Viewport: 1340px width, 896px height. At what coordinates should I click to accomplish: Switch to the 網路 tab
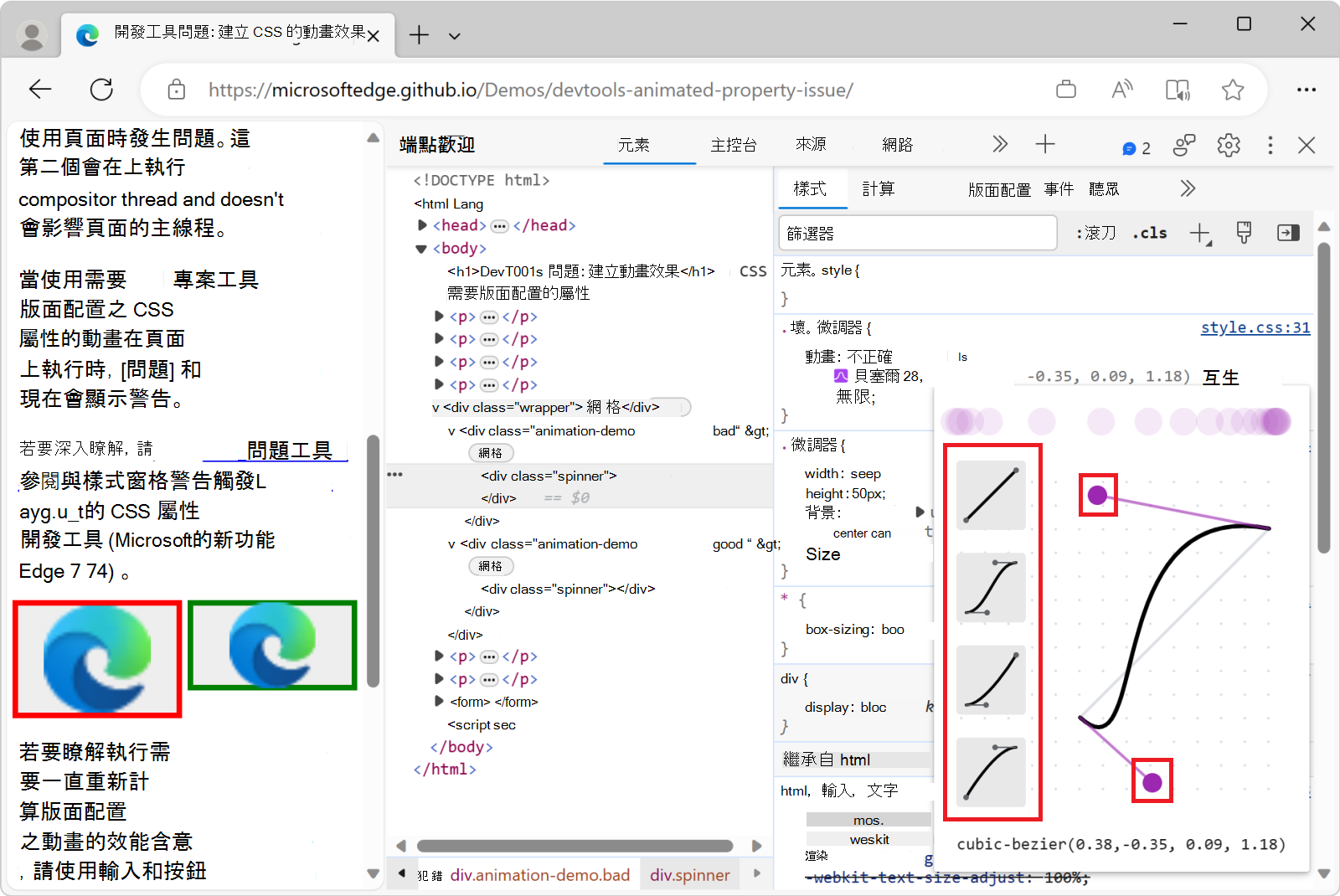tap(898, 145)
